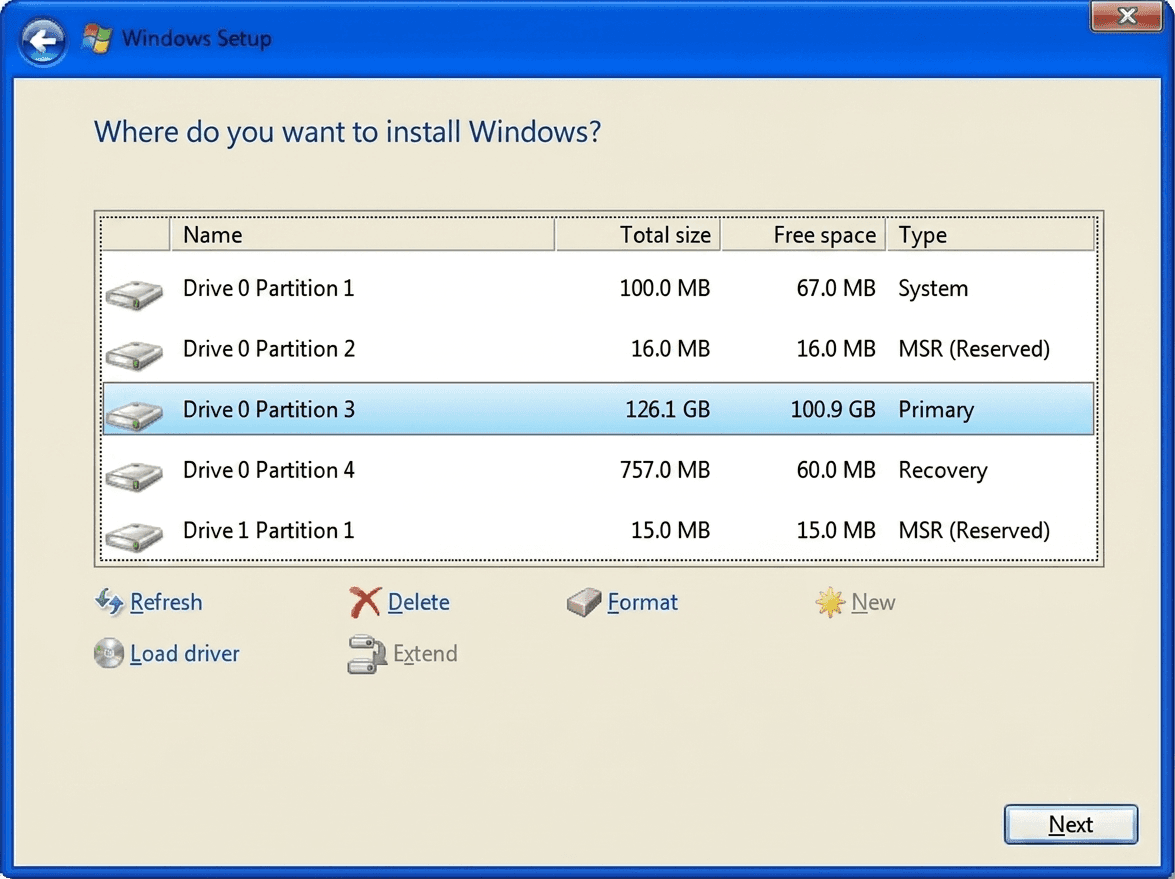1175x879 pixels.
Task: Click the 67.0 MB free space cell
Action: click(x=836, y=289)
